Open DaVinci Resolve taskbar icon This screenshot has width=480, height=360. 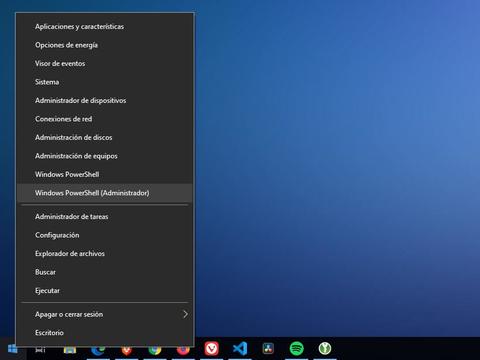[268, 349]
